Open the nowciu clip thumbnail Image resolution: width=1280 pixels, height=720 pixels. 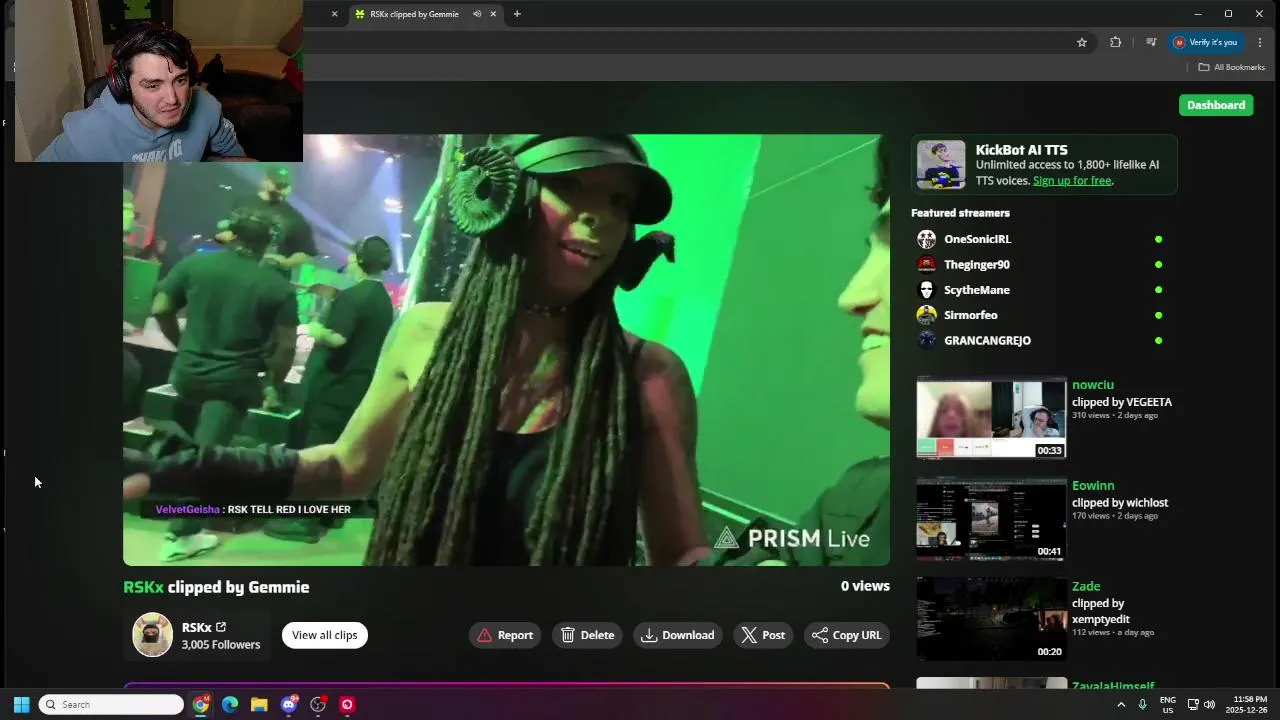tap(991, 418)
